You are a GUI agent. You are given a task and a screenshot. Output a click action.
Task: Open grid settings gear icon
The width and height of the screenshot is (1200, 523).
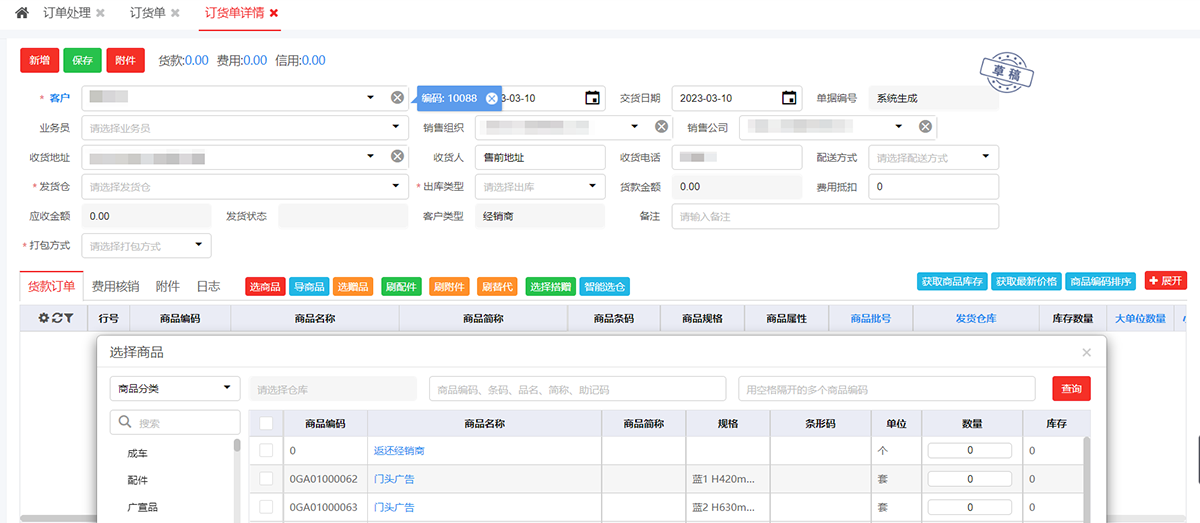tap(44, 318)
